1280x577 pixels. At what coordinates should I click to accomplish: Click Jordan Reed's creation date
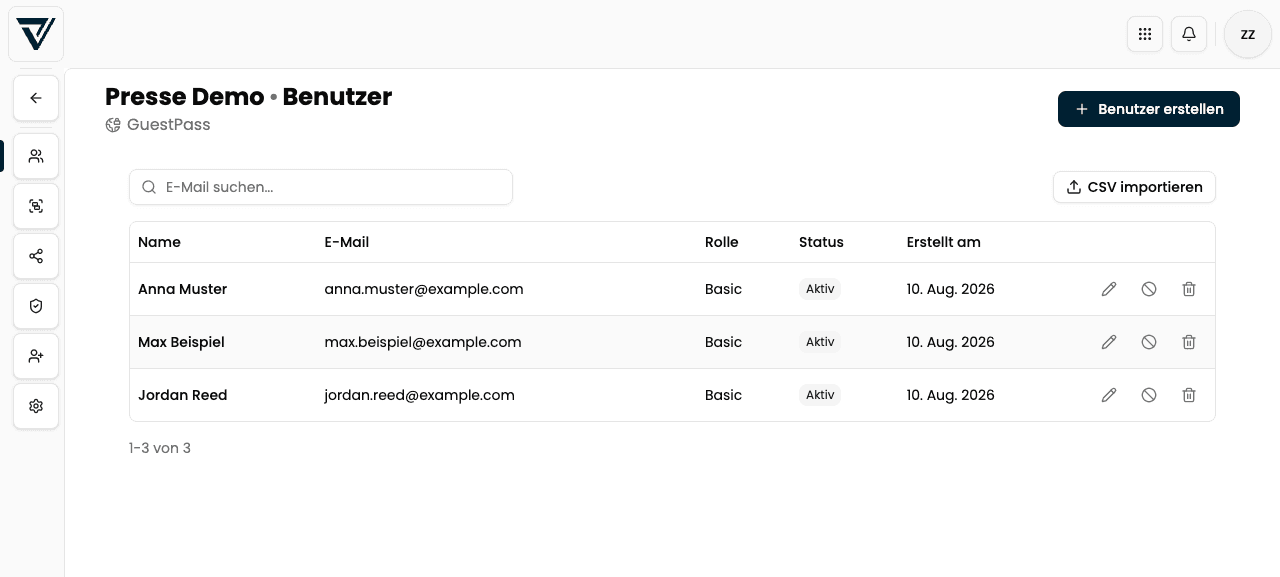pos(951,395)
